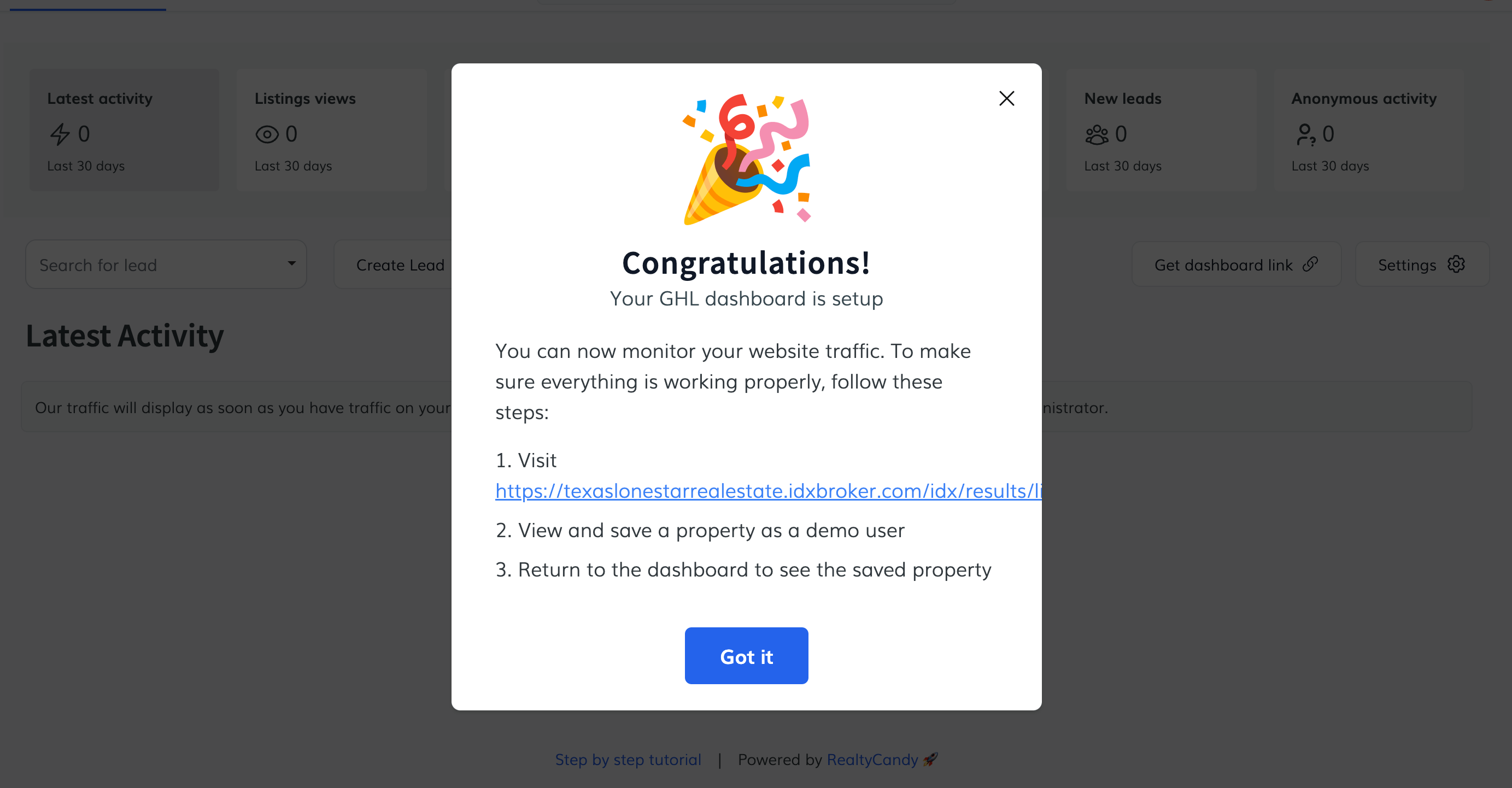Click the gear icon in Settings
This screenshot has width=1512, height=788.
pos(1456,264)
